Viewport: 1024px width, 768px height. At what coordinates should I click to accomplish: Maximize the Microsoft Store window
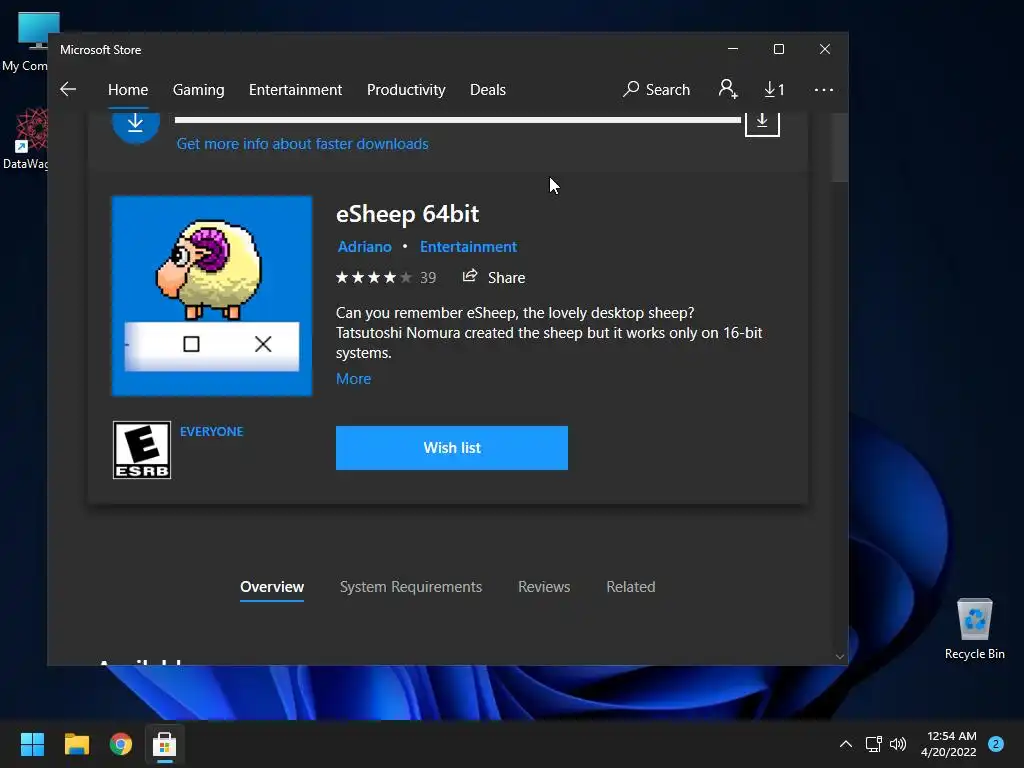(x=778, y=49)
